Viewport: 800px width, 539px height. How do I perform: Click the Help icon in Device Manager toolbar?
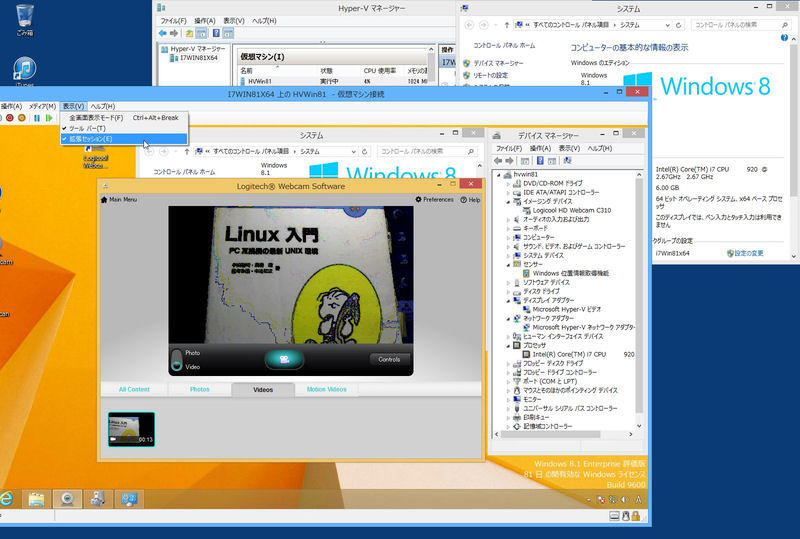(x=540, y=161)
